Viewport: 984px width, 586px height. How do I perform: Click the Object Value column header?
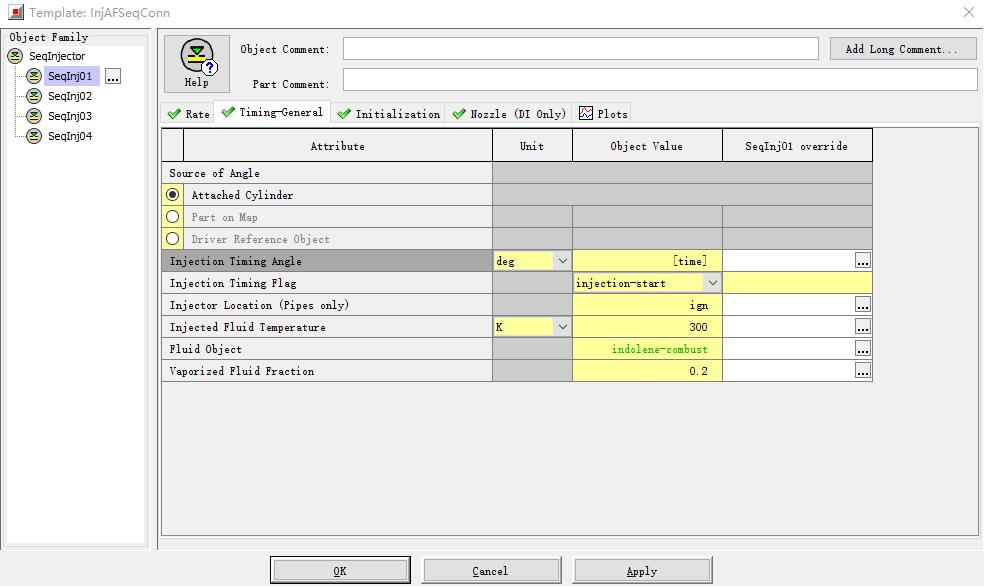(x=647, y=146)
